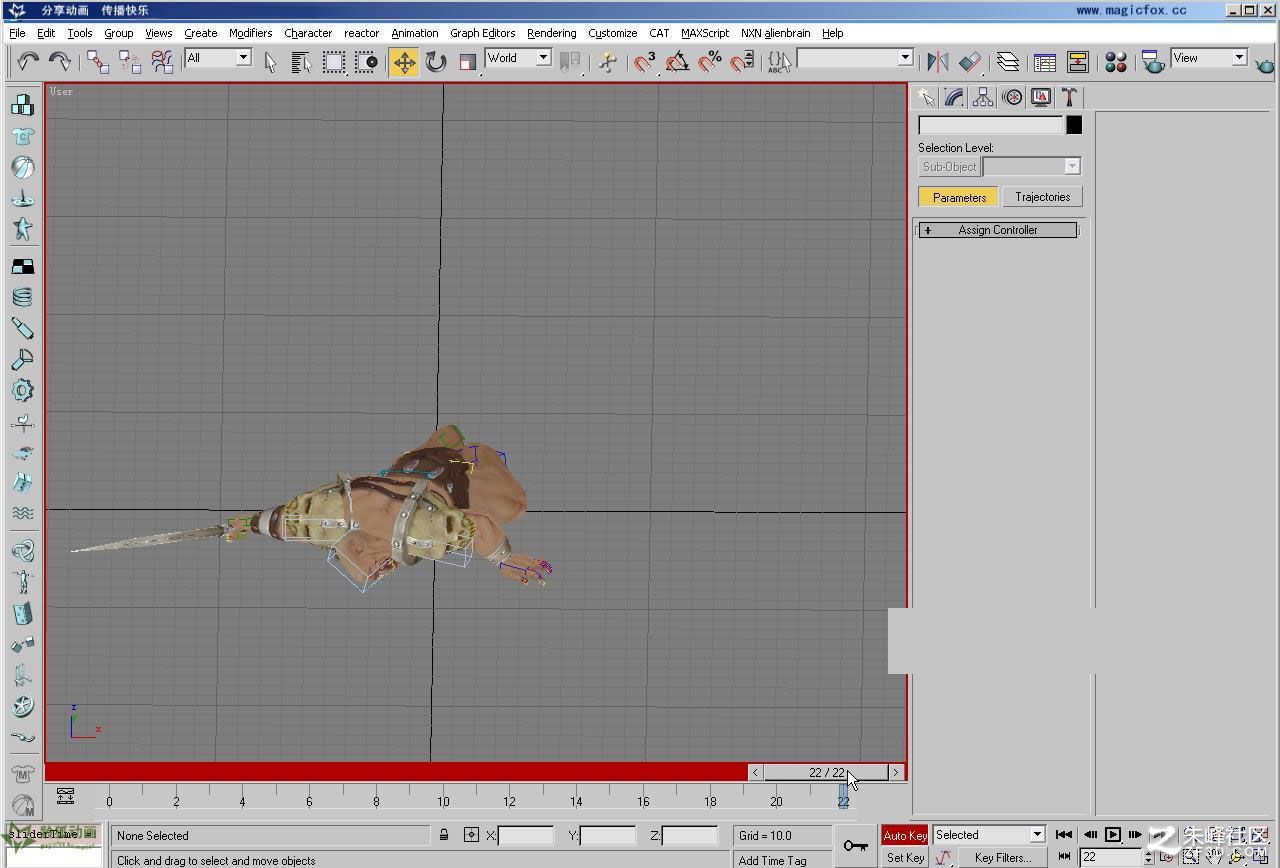Click the Parameters button

coord(959,197)
